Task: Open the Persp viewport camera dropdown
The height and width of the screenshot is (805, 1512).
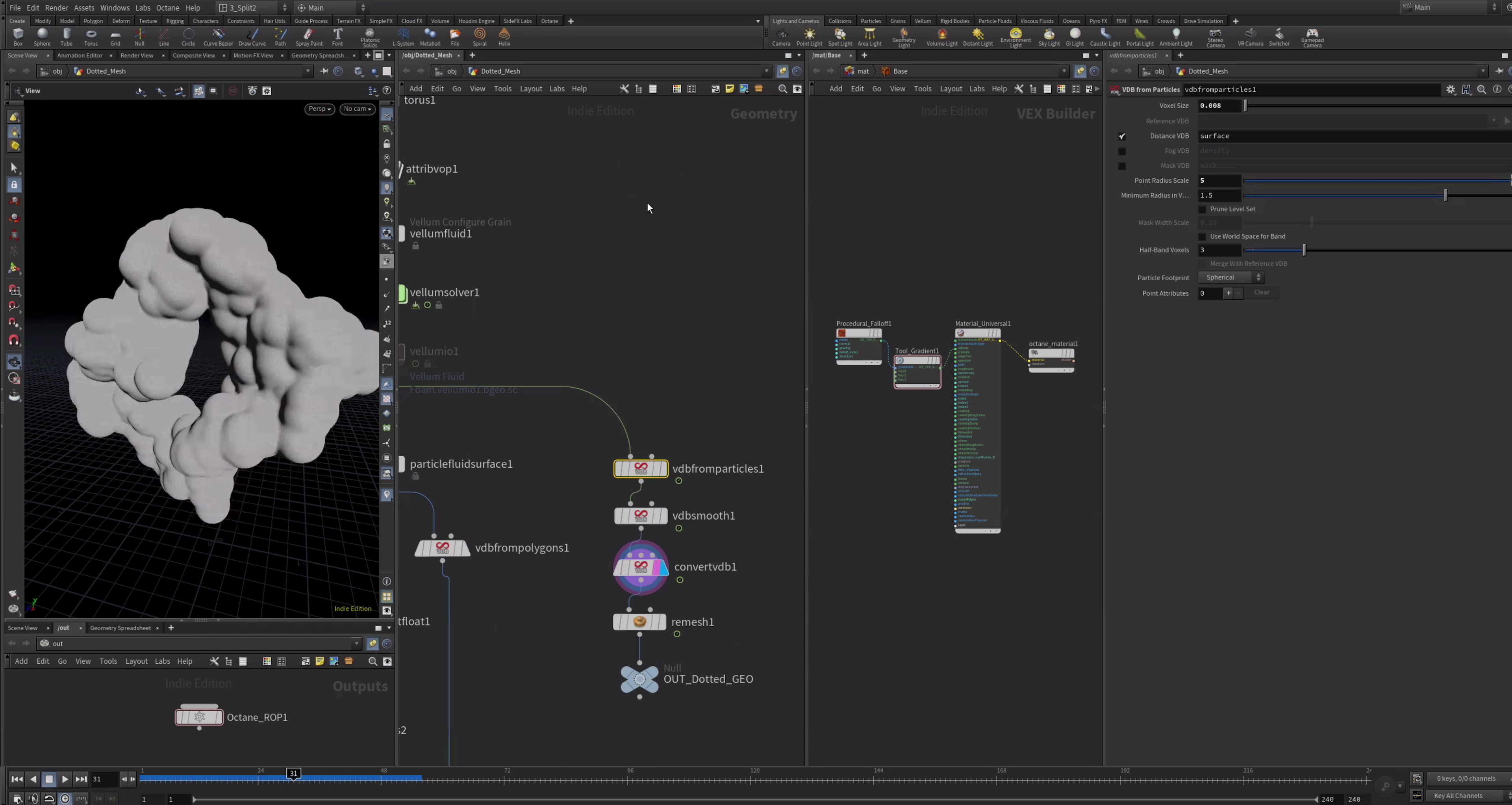Action: coord(319,109)
